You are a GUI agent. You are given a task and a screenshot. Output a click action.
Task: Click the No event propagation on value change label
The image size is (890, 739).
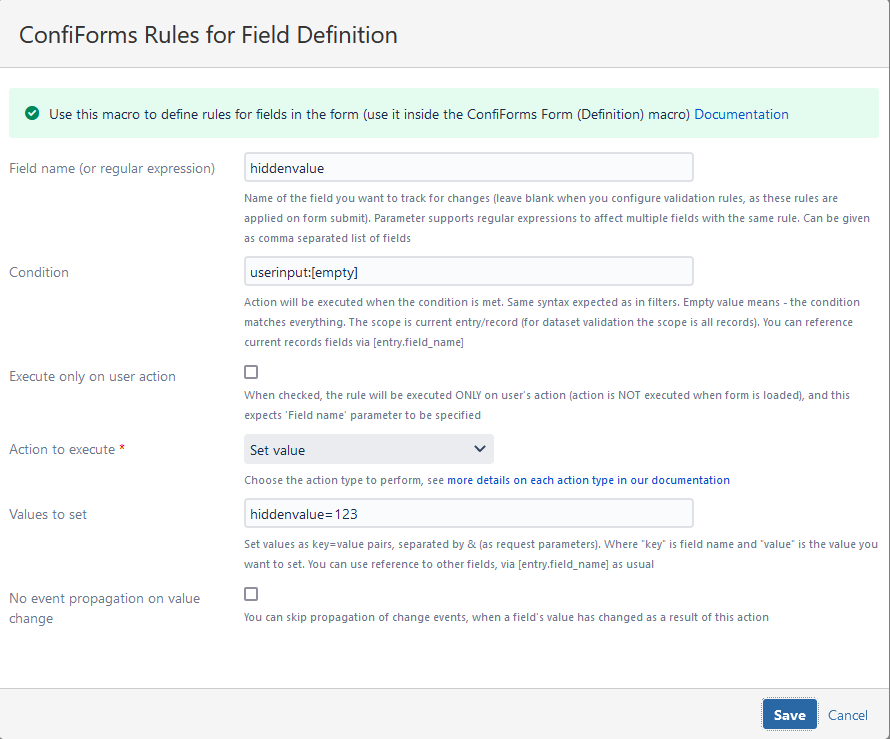(x=104, y=608)
